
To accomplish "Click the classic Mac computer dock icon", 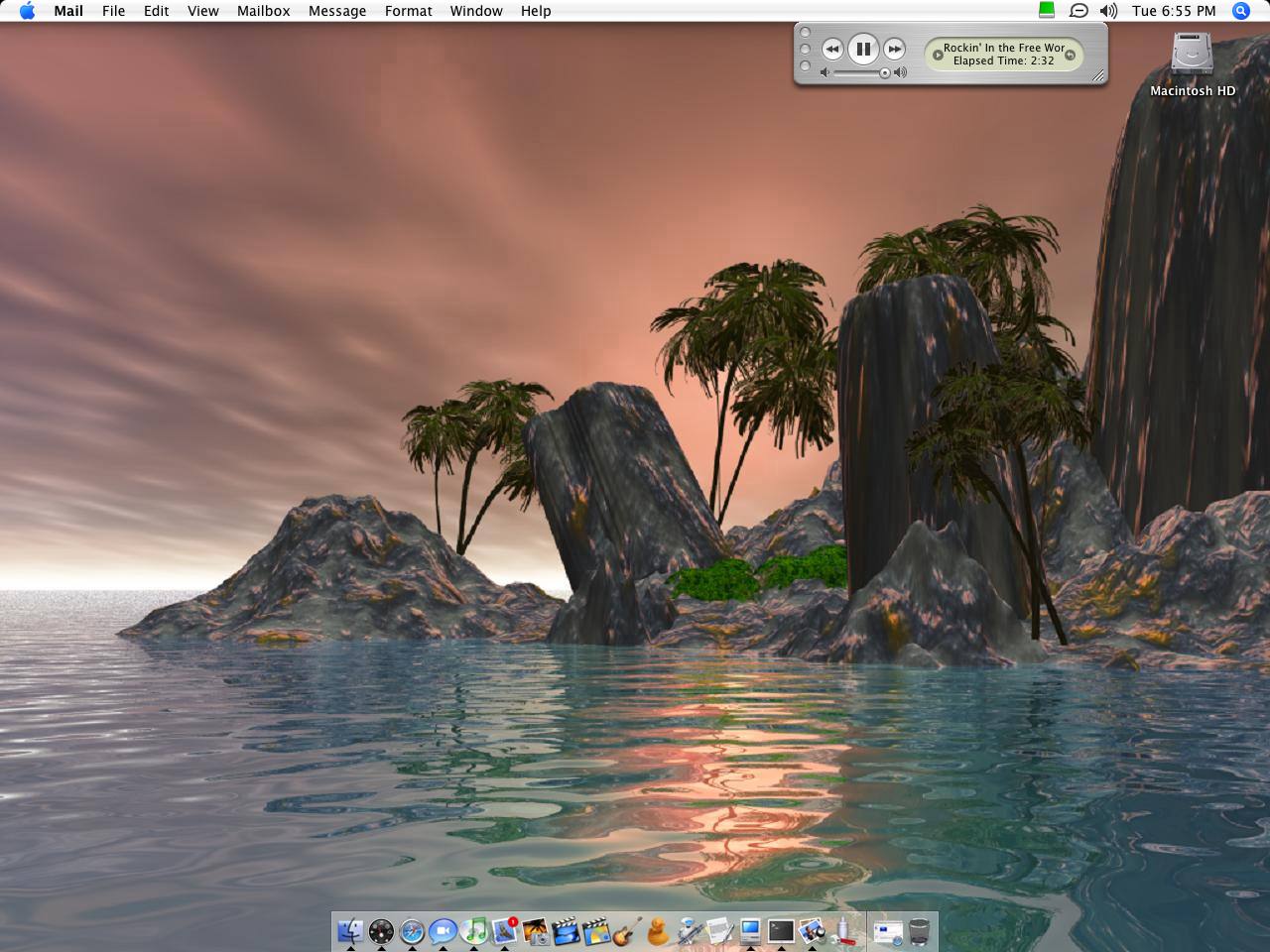I will 750,931.
